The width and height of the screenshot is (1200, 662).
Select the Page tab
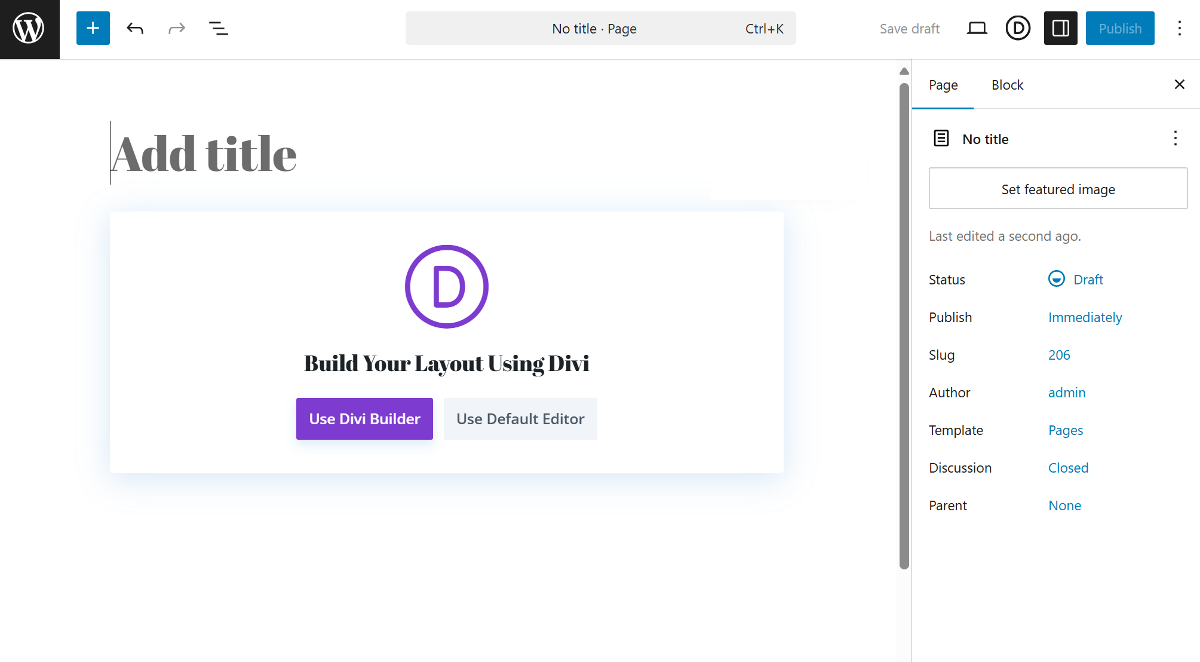click(943, 85)
